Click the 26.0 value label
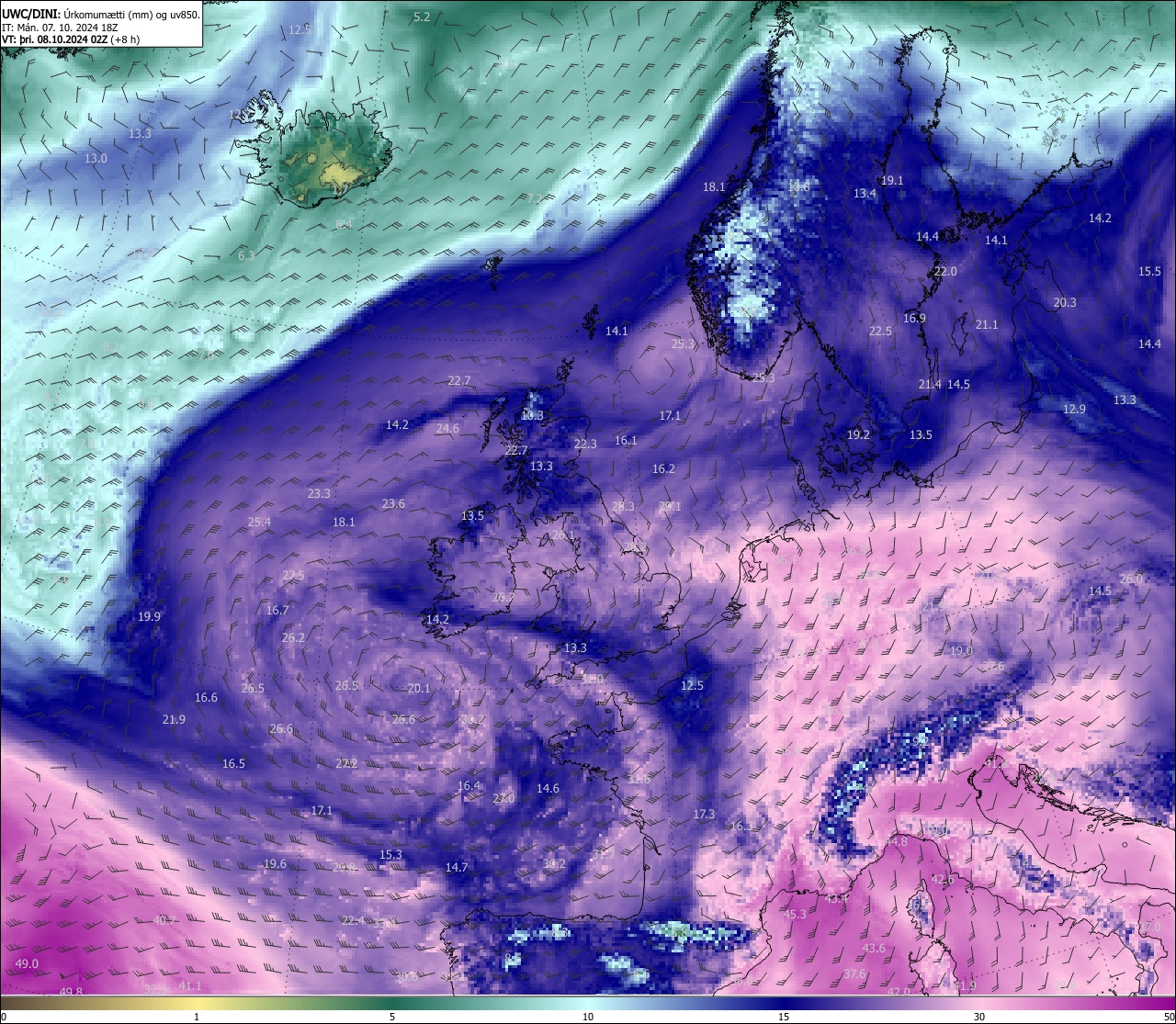Viewport: 1176px width, 1024px height. [1131, 579]
